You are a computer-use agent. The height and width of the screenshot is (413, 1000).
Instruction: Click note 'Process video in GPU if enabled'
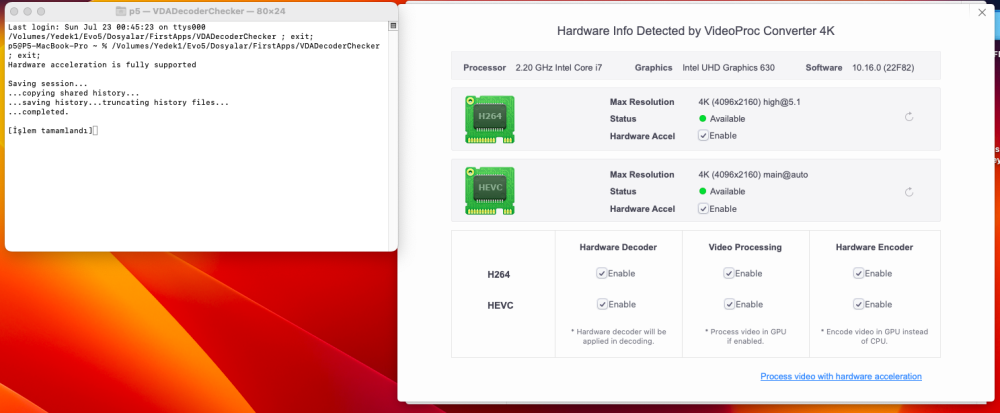pyautogui.click(x=745, y=337)
